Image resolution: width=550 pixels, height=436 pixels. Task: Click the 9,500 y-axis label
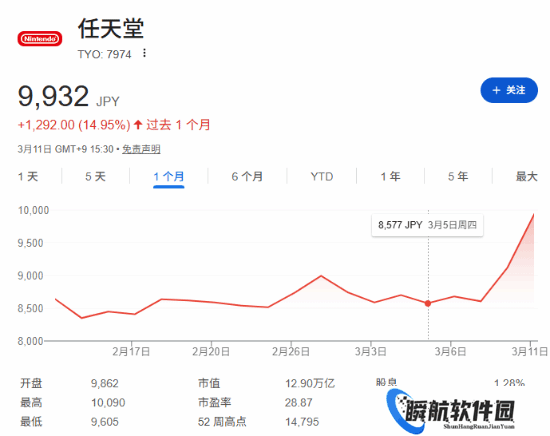[x=31, y=243]
